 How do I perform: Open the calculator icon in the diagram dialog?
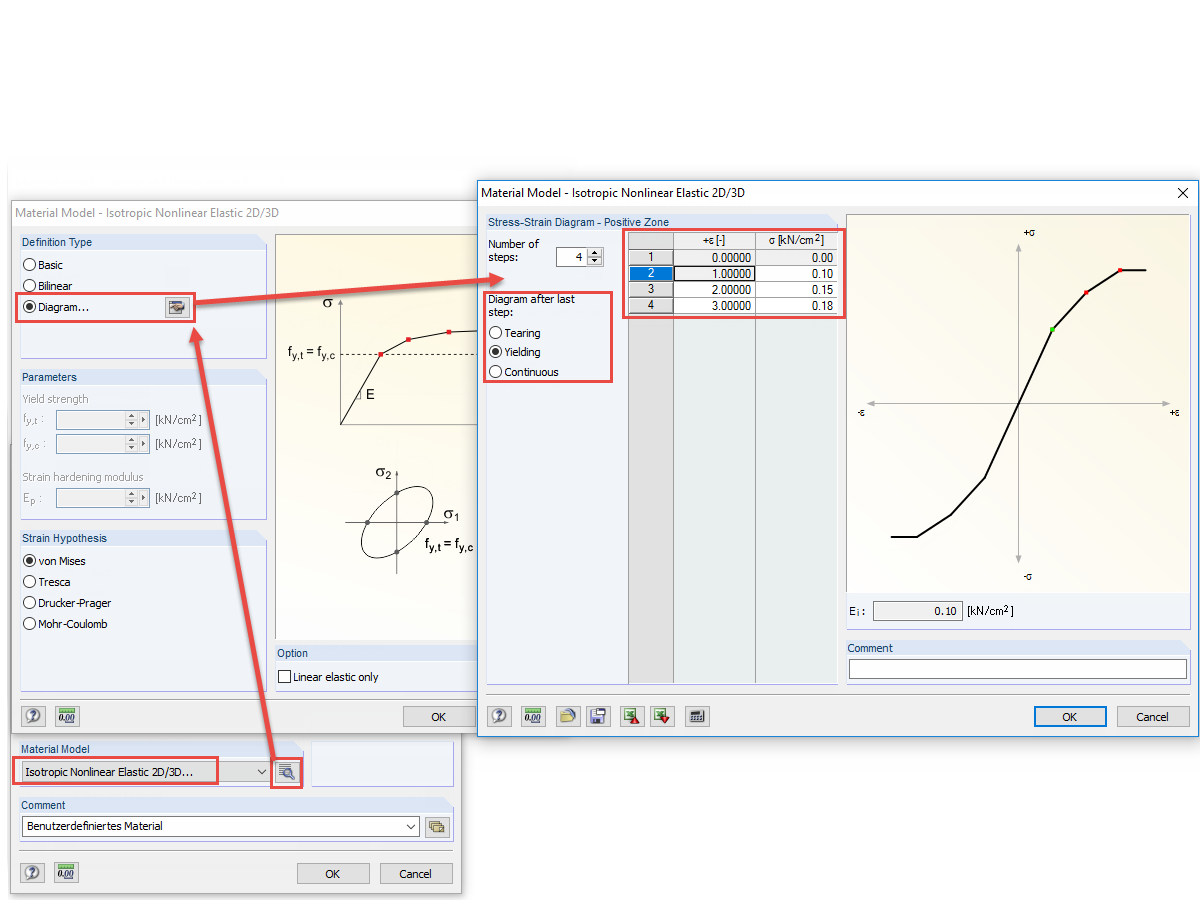click(x=697, y=716)
